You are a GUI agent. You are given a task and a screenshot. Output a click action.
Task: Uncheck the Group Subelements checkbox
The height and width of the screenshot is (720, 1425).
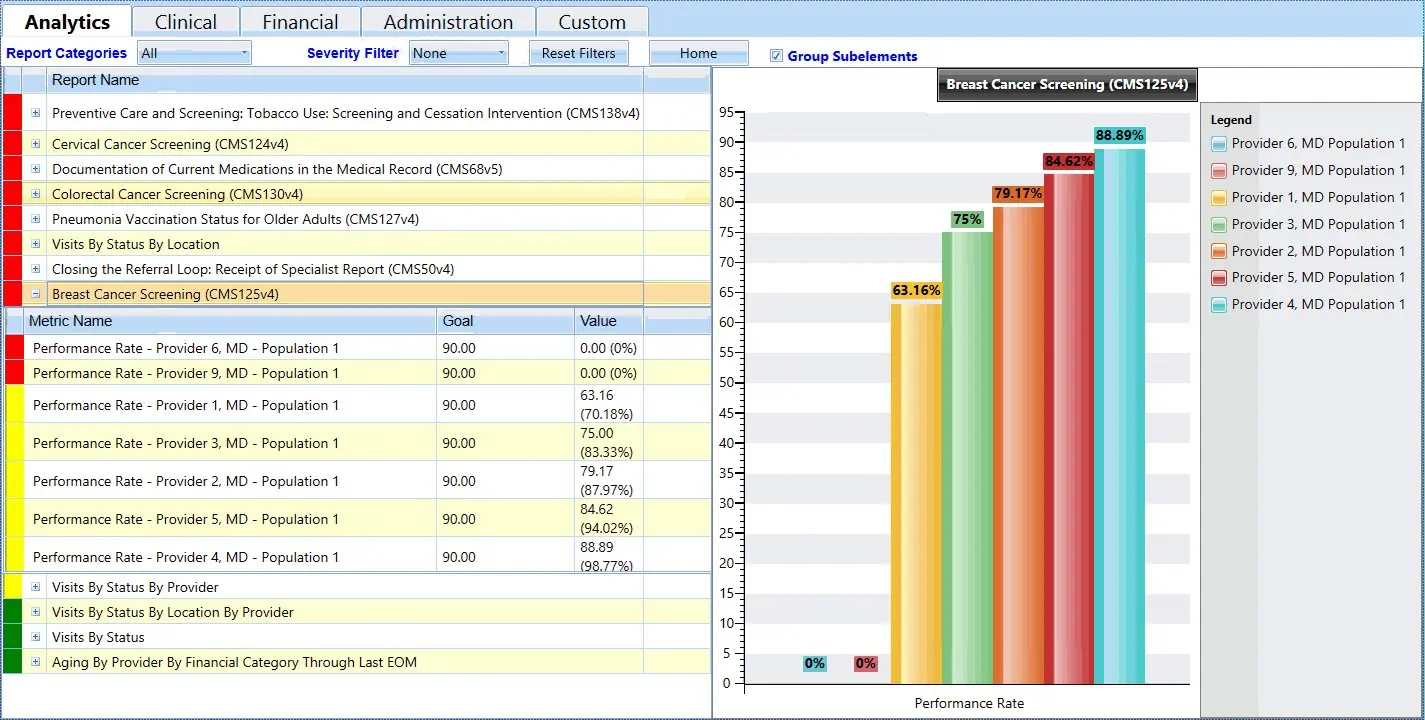[x=777, y=56]
